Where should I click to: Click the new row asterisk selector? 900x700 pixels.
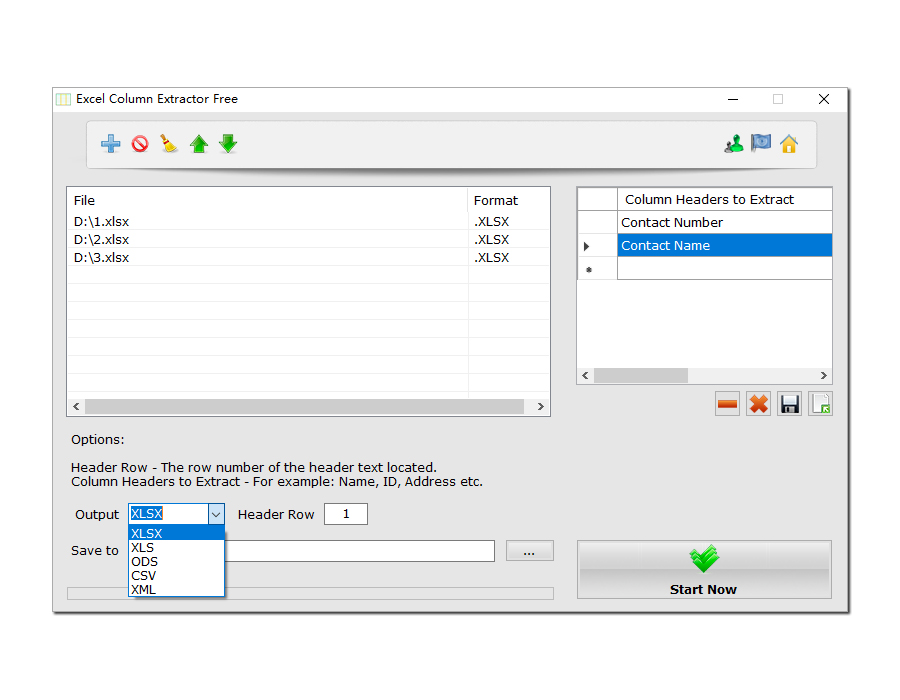point(598,269)
